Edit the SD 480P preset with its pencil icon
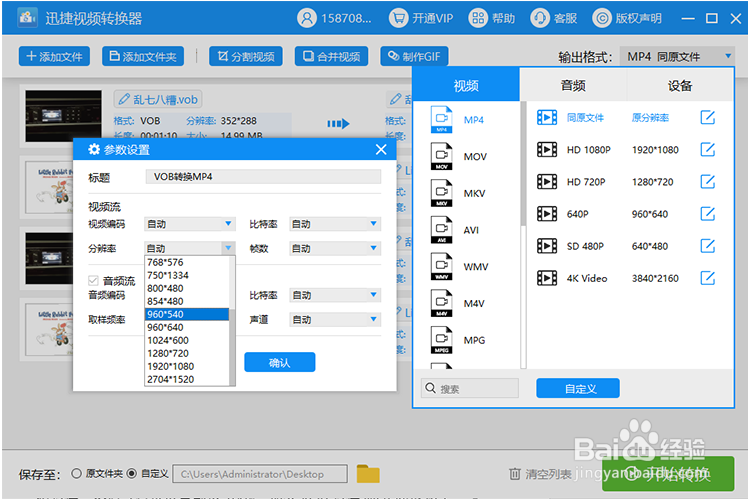Viewport: 748px width, 499px height. tap(707, 246)
